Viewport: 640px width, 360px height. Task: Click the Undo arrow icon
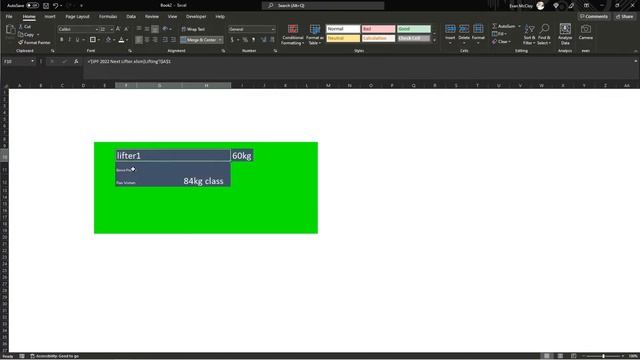[x=56, y=6]
